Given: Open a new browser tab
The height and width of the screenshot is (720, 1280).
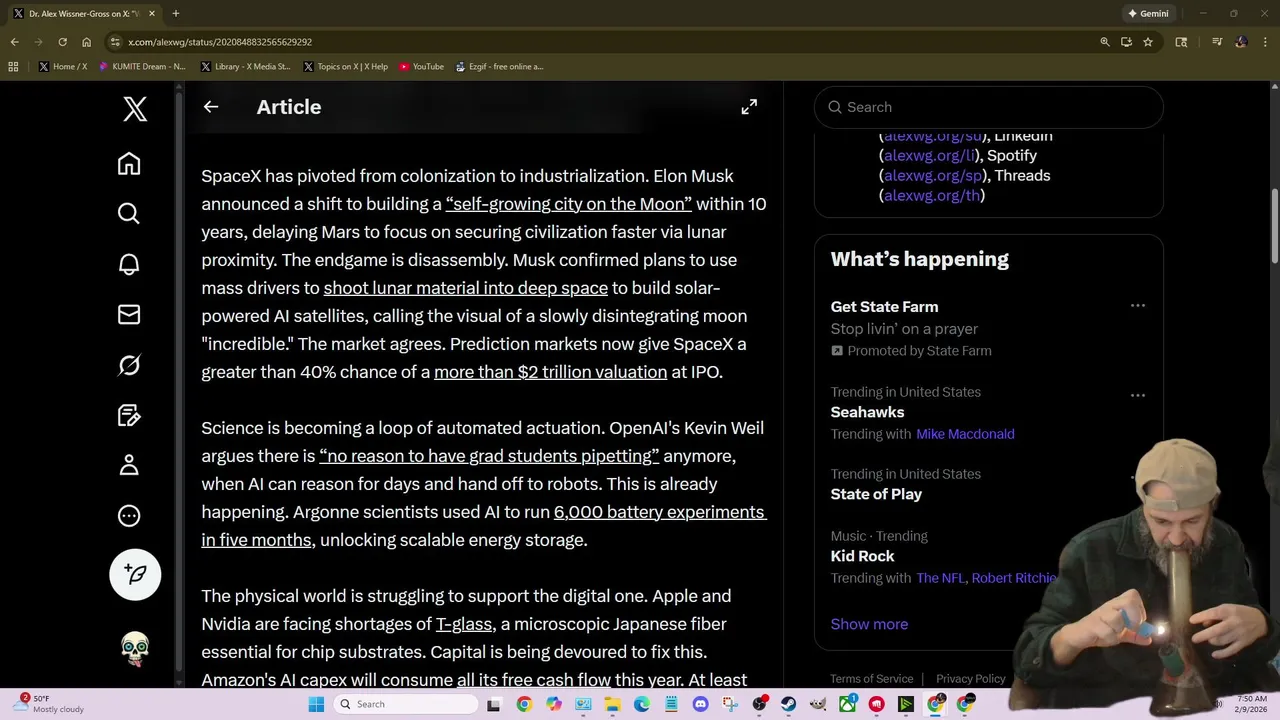Looking at the screenshot, I should (x=175, y=14).
